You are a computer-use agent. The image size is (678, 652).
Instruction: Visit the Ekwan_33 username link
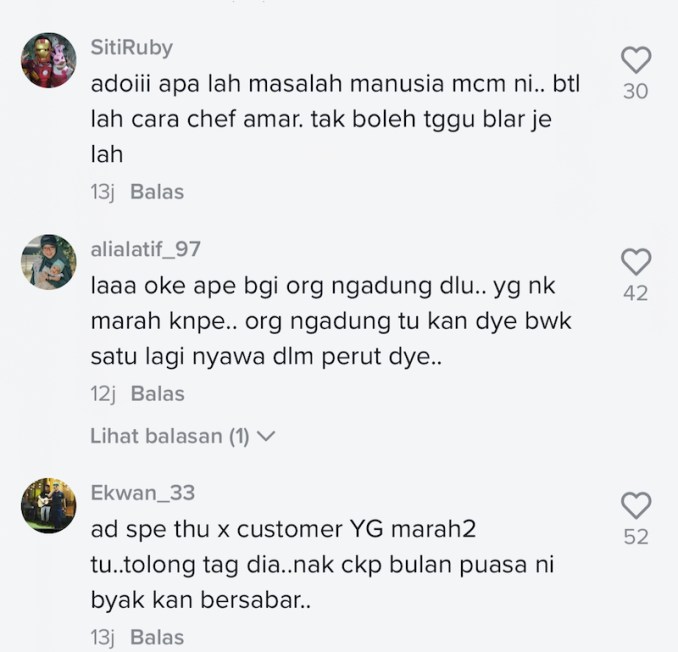pos(143,493)
